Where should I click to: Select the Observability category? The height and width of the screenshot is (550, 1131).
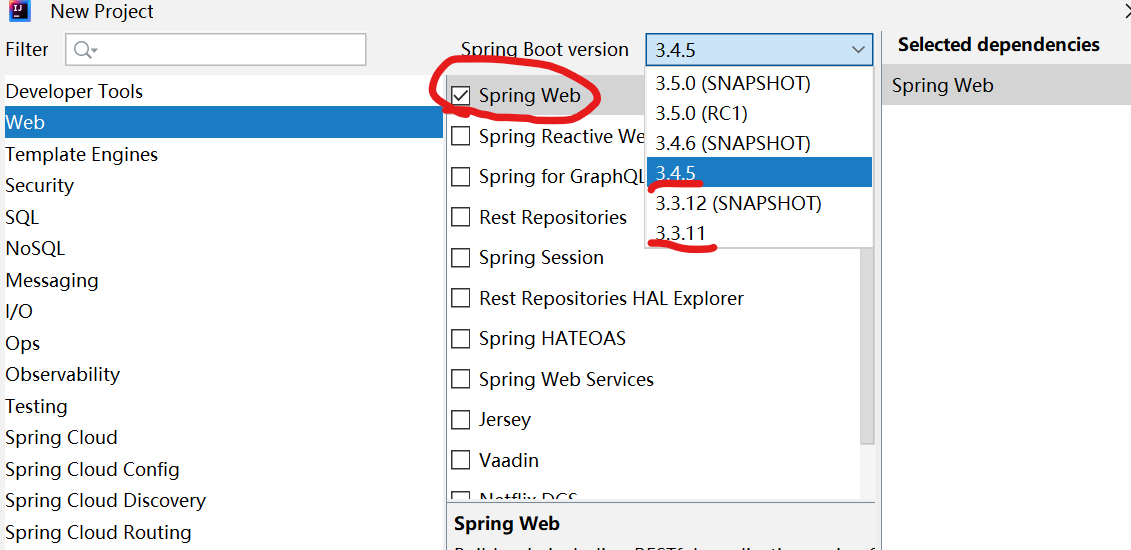pyautogui.click(x=224, y=374)
